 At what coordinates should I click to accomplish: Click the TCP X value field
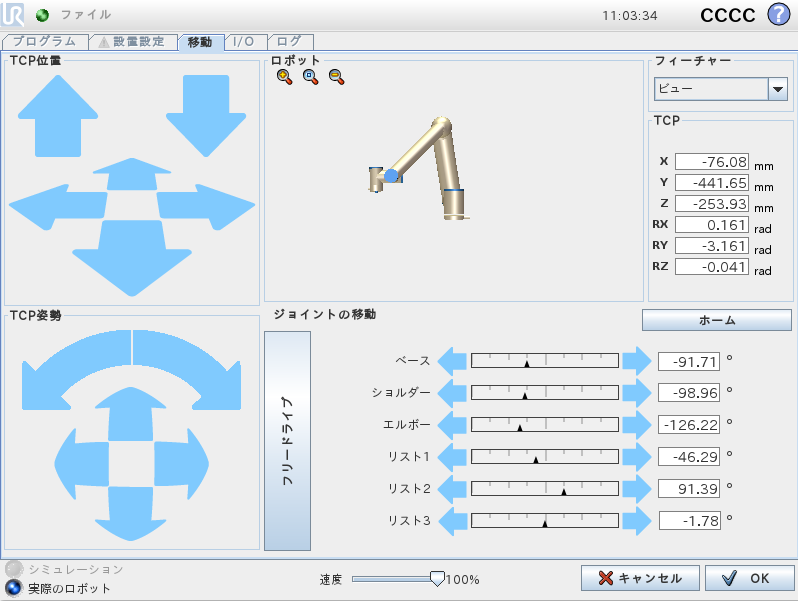711,162
